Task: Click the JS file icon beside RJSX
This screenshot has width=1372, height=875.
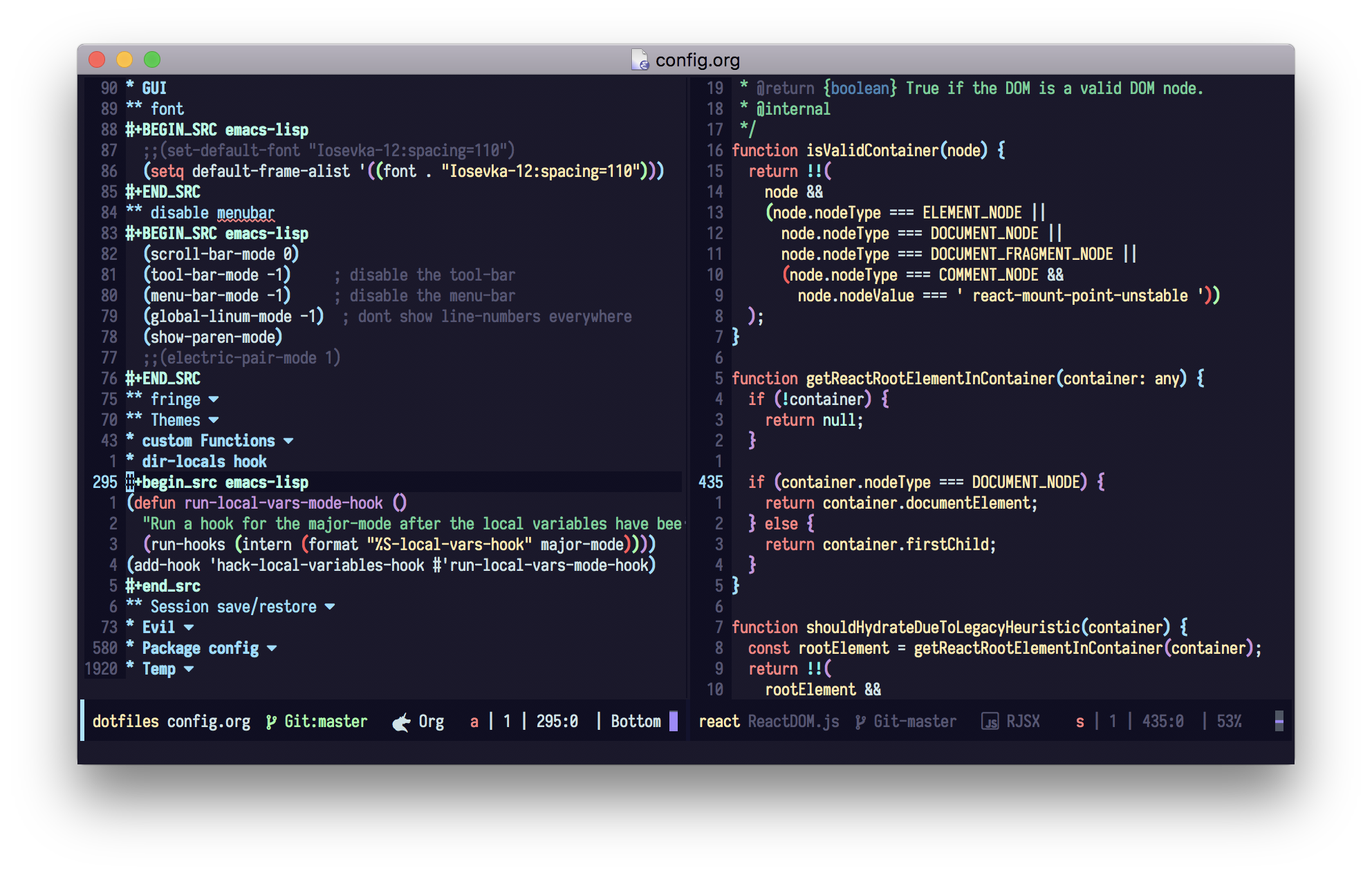Action: click(x=990, y=722)
